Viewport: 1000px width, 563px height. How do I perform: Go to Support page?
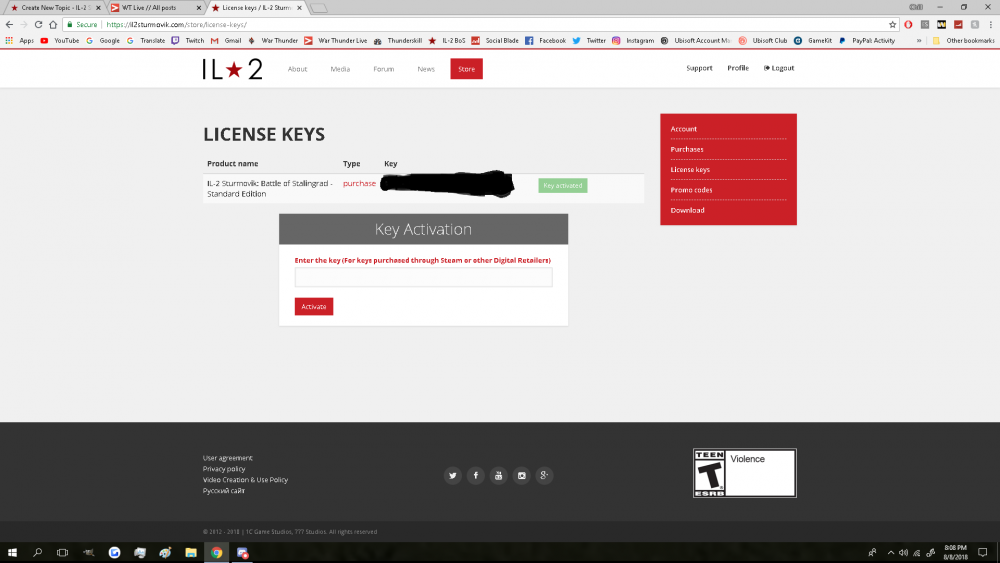pyautogui.click(x=699, y=68)
